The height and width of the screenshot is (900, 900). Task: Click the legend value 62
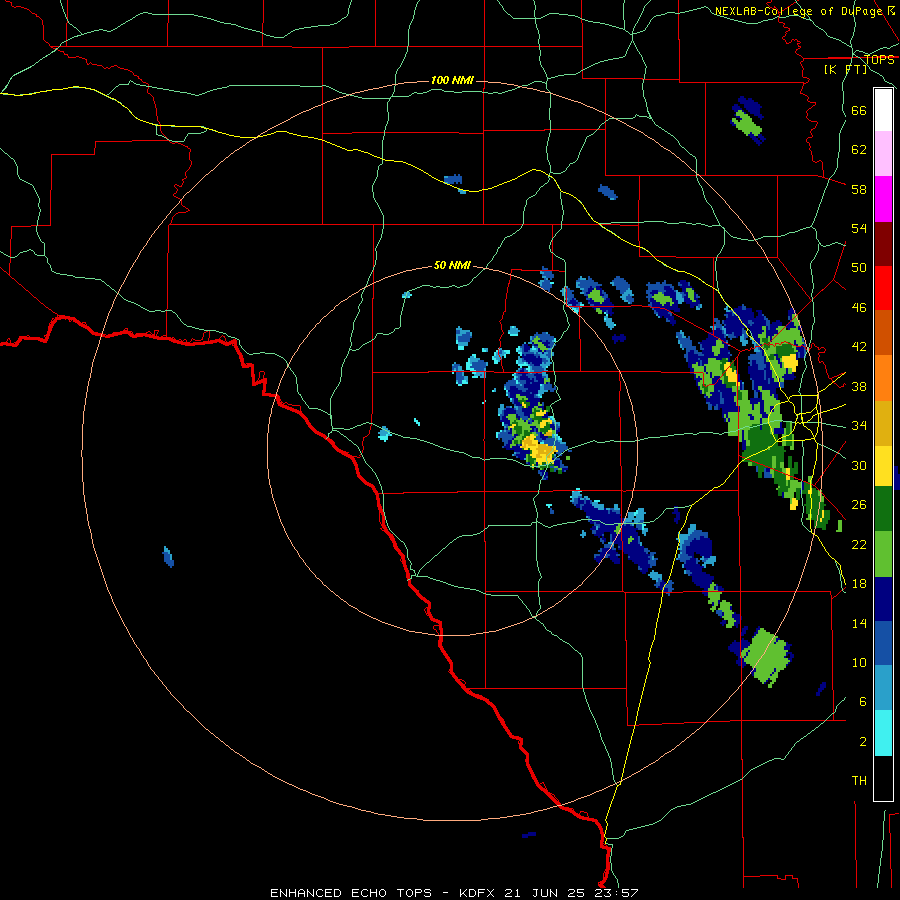click(x=859, y=150)
